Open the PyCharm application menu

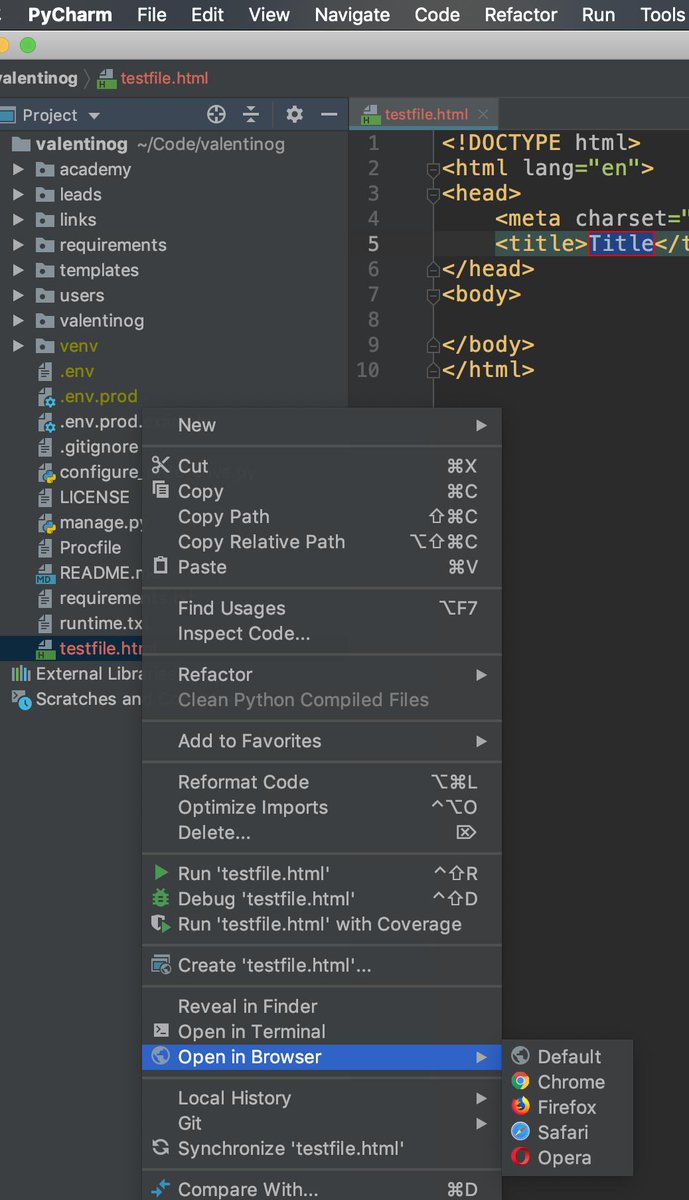70,14
